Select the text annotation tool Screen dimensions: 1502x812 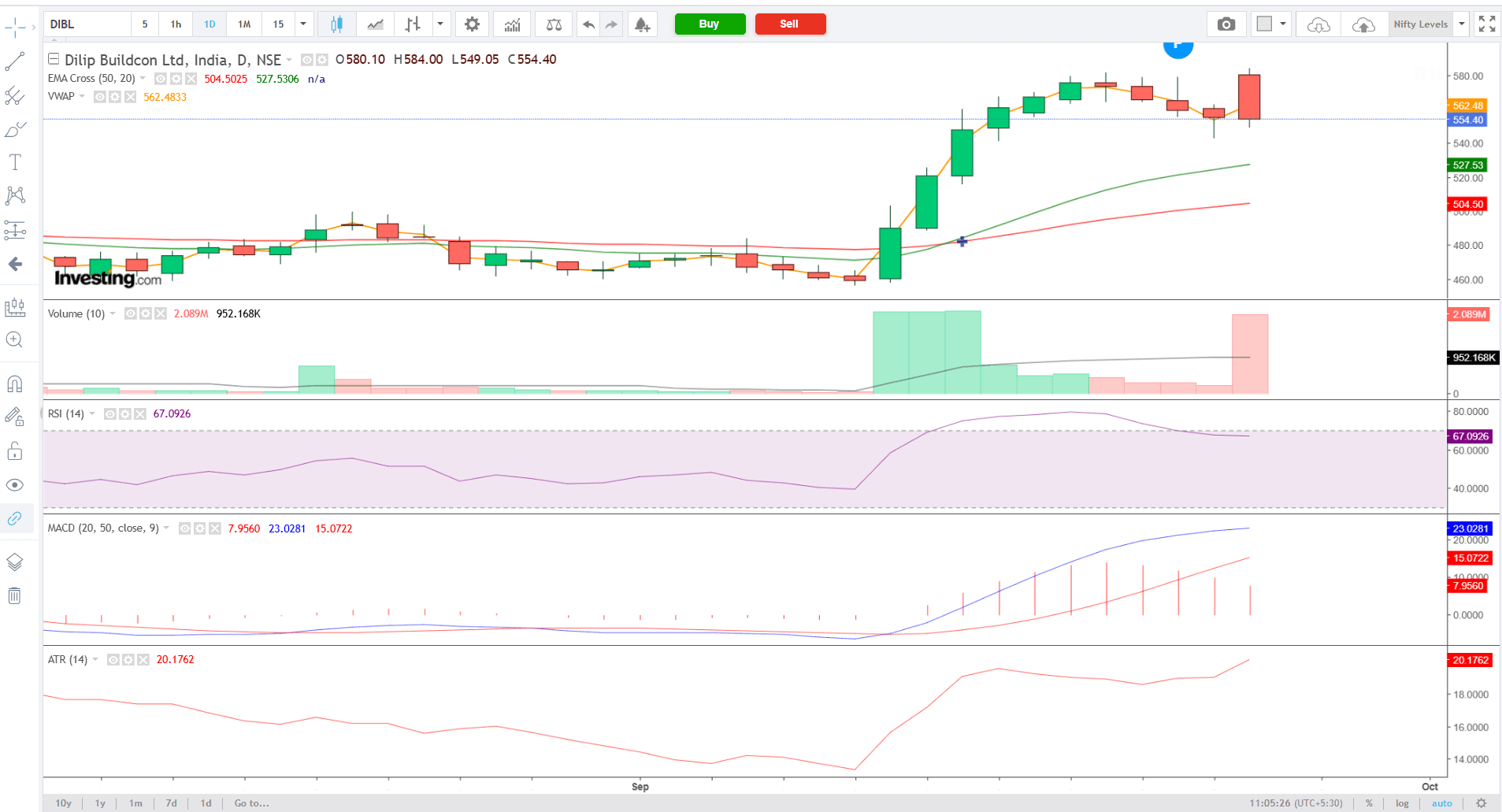click(15, 162)
